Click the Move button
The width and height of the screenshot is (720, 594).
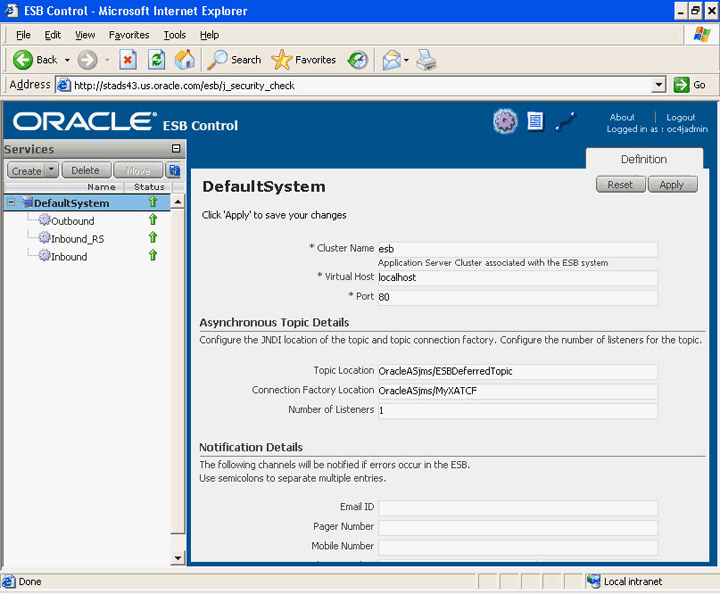pos(138,170)
